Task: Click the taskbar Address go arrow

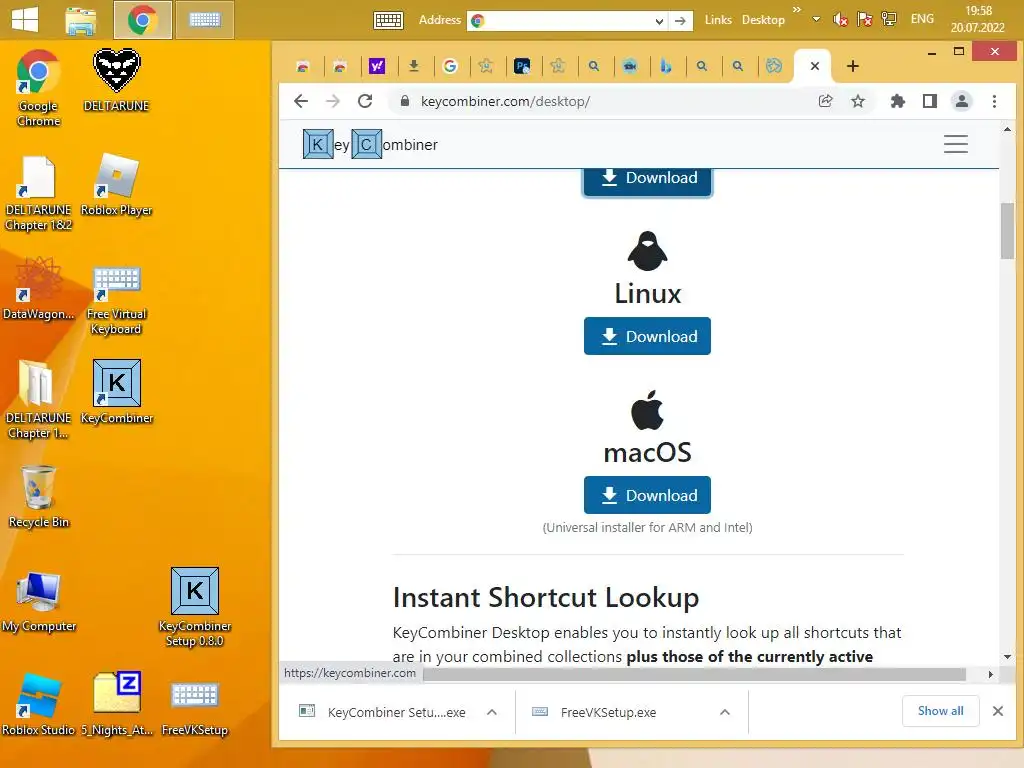Action: [x=680, y=21]
